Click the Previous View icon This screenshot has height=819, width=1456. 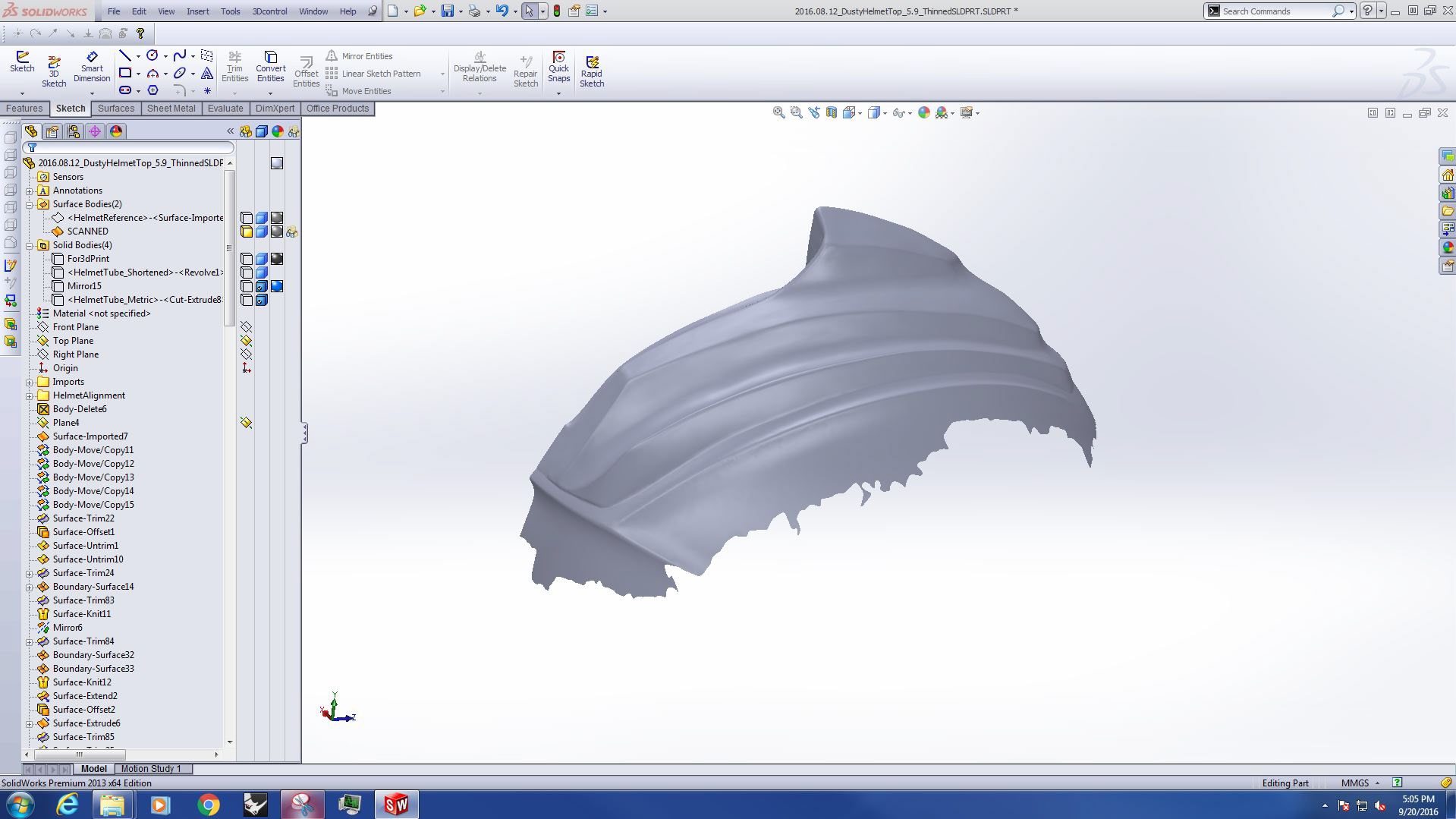tap(813, 112)
